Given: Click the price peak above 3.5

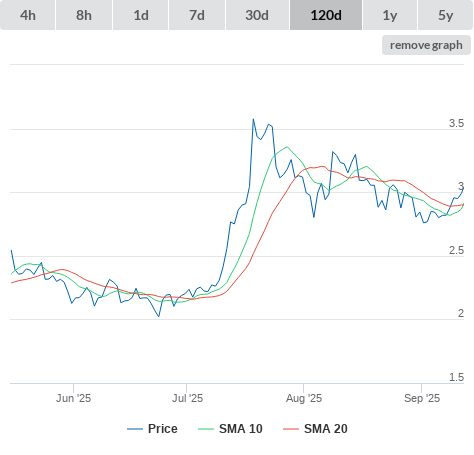Looking at the screenshot, I should (253, 119).
